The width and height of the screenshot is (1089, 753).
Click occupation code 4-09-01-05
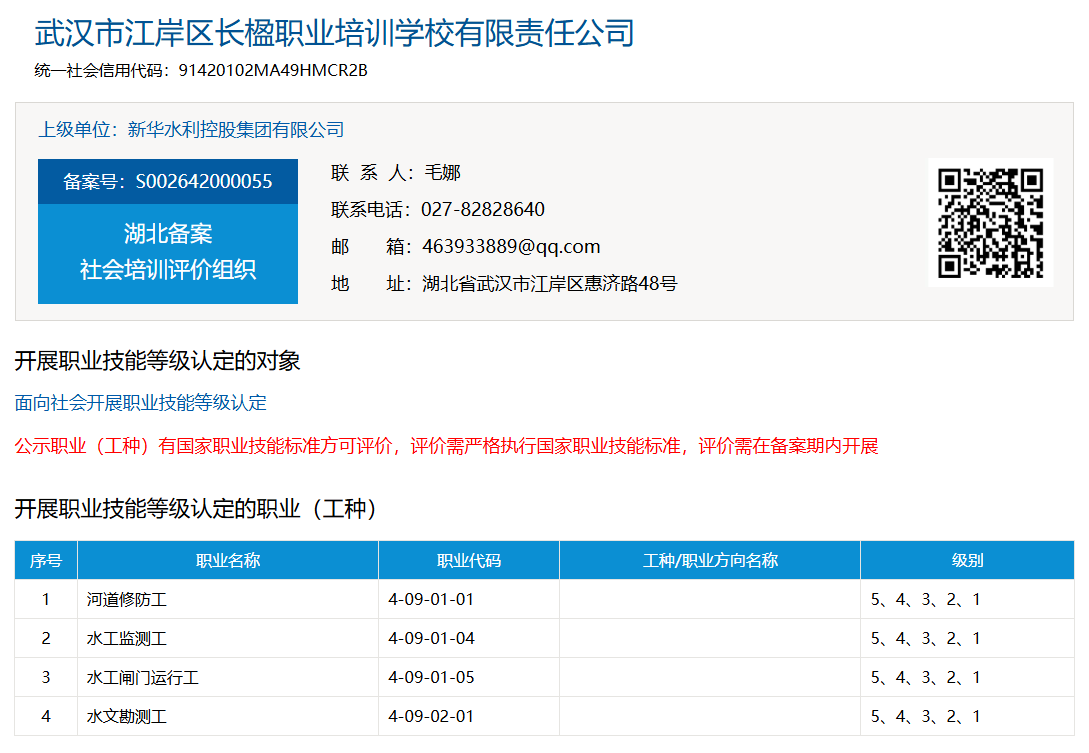coord(431,677)
